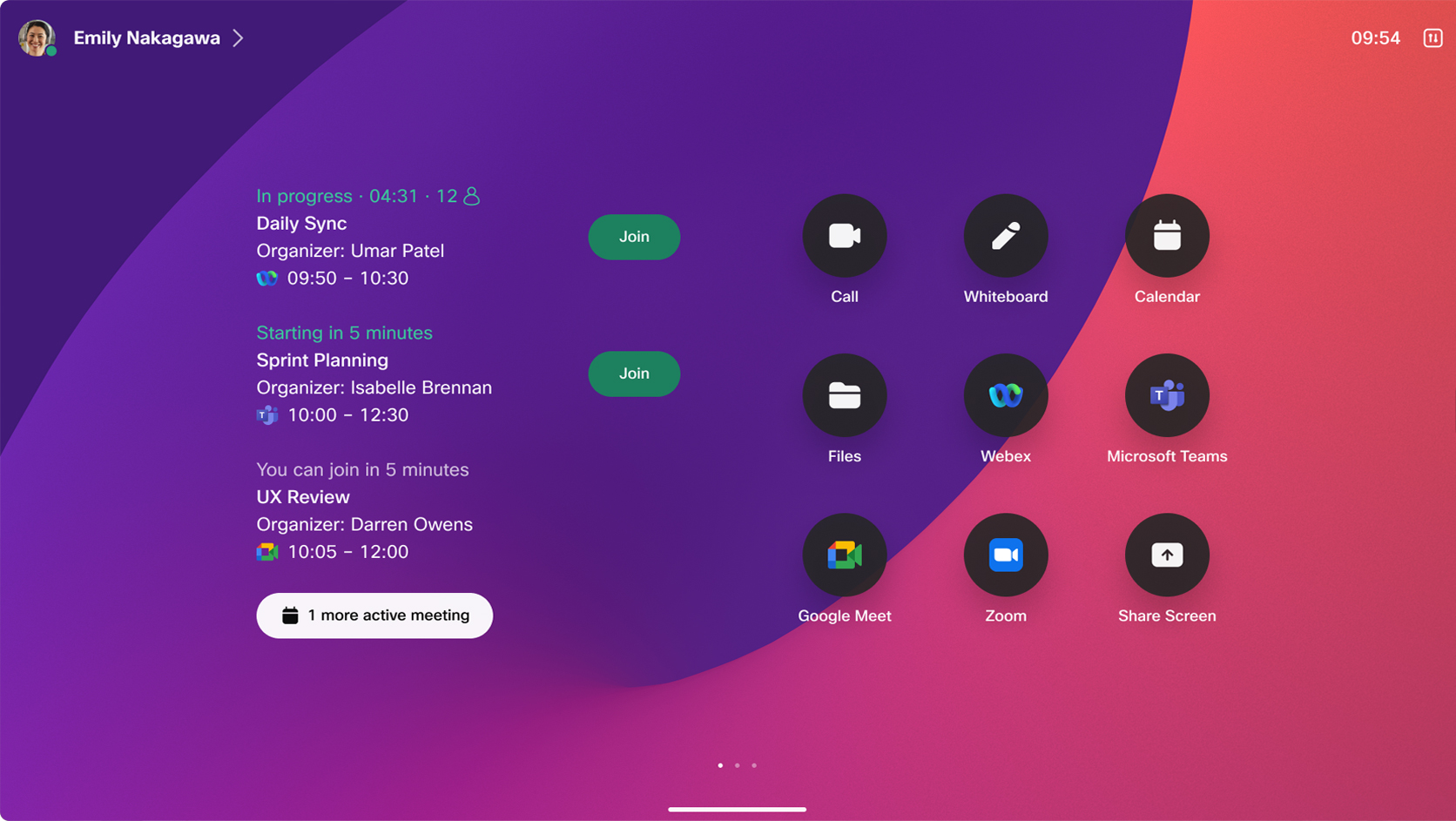This screenshot has width=1456, height=821.
Task: Tap the bottom home handle bar
Action: pyautogui.click(x=737, y=809)
